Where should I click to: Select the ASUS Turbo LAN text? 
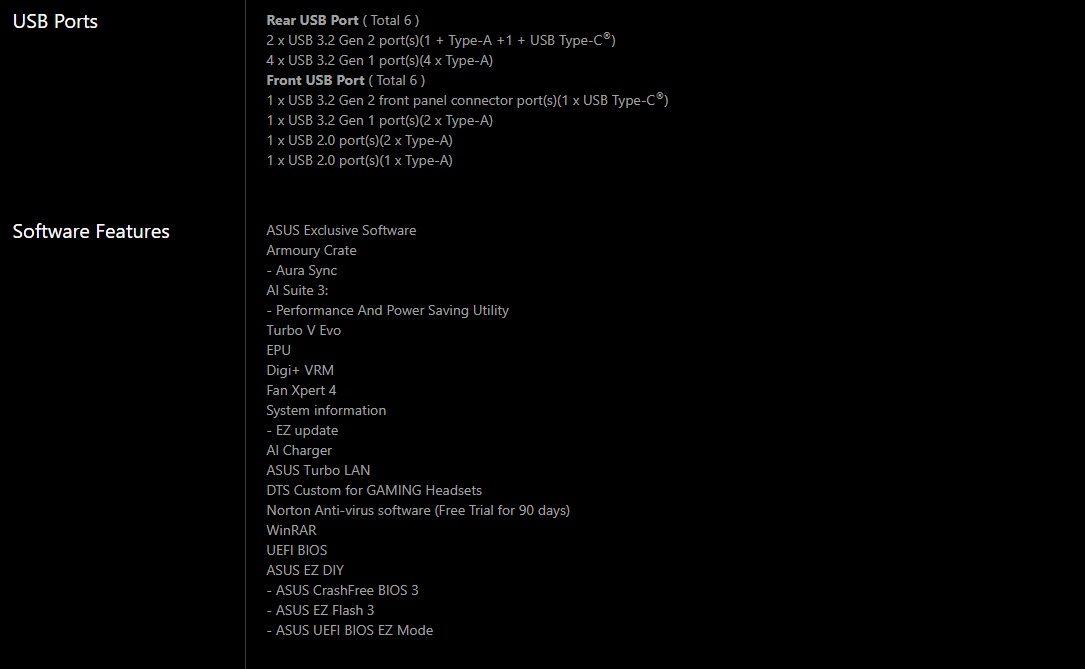click(318, 470)
